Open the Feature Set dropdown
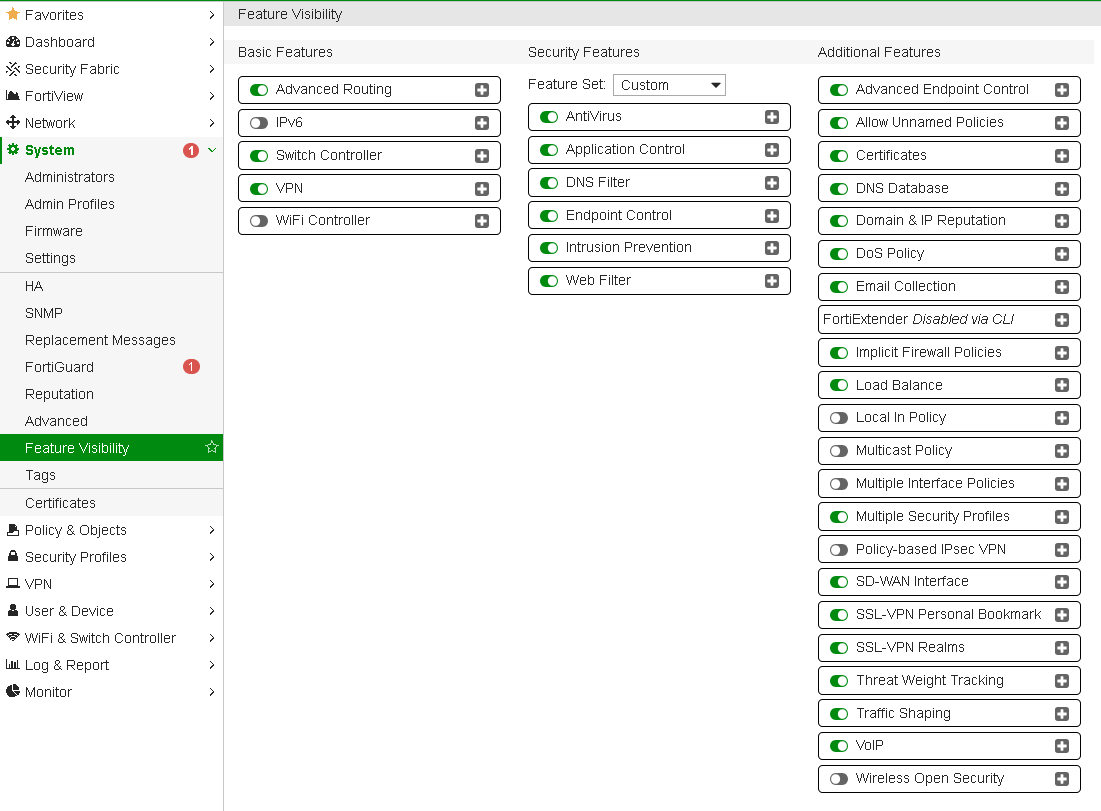1101x811 pixels. (x=669, y=85)
